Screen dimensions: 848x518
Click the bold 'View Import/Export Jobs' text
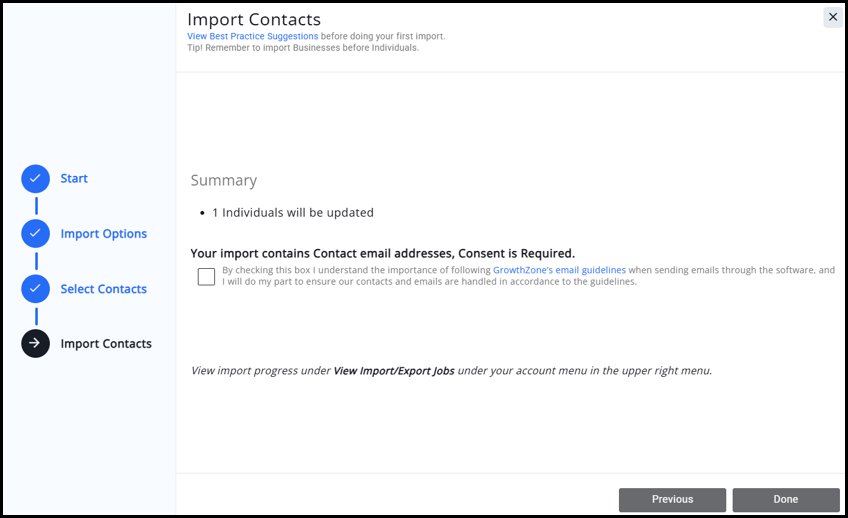coord(393,371)
